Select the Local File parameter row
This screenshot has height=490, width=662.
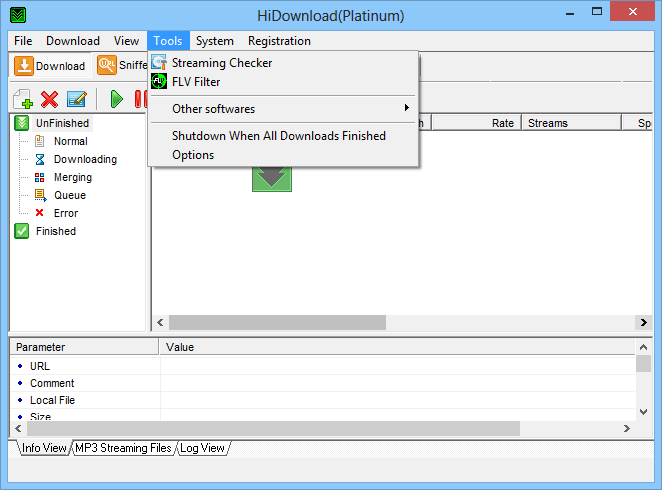(x=323, y=400)
